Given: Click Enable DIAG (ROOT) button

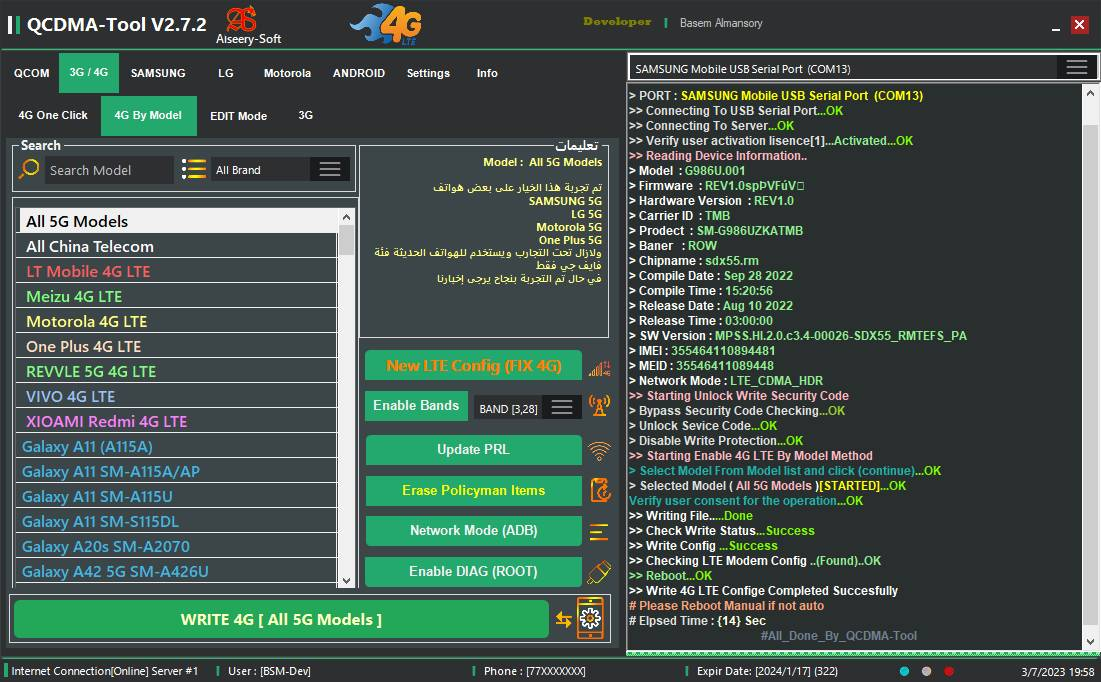Looking at the screenshot, I should click(473, 572).
